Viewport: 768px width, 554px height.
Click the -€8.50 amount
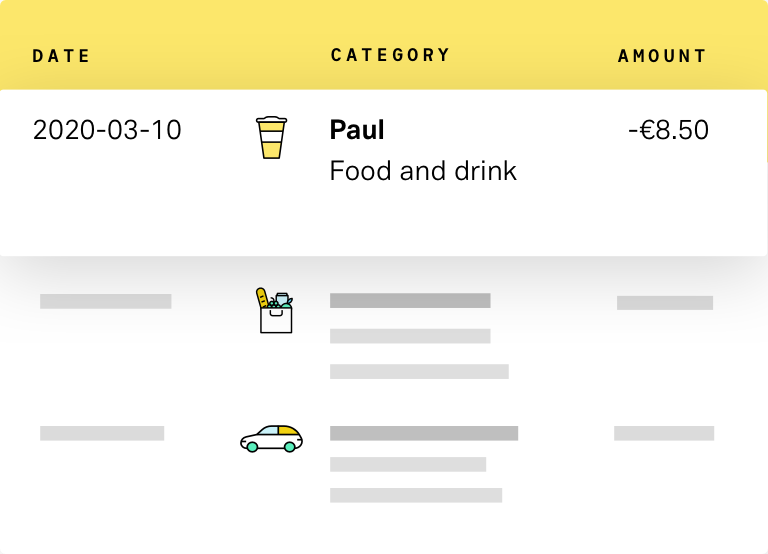click(x=668, y=130)
